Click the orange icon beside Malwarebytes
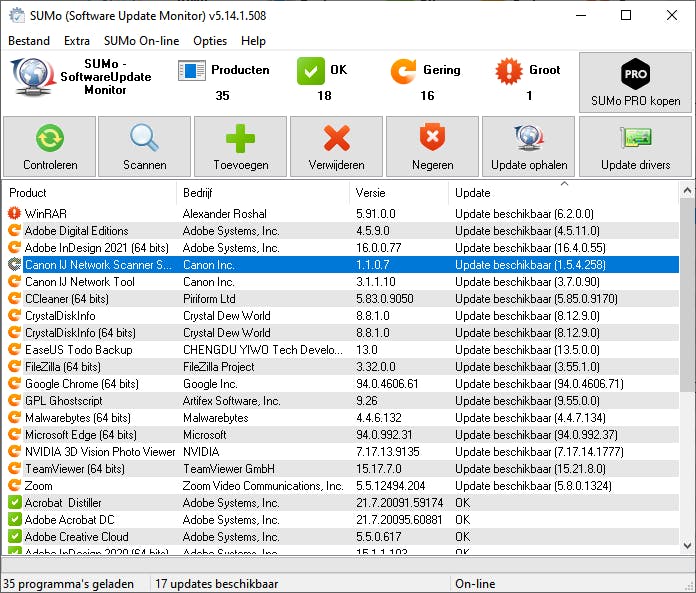Viewport: 696px width, 593px height. point(15,417)
